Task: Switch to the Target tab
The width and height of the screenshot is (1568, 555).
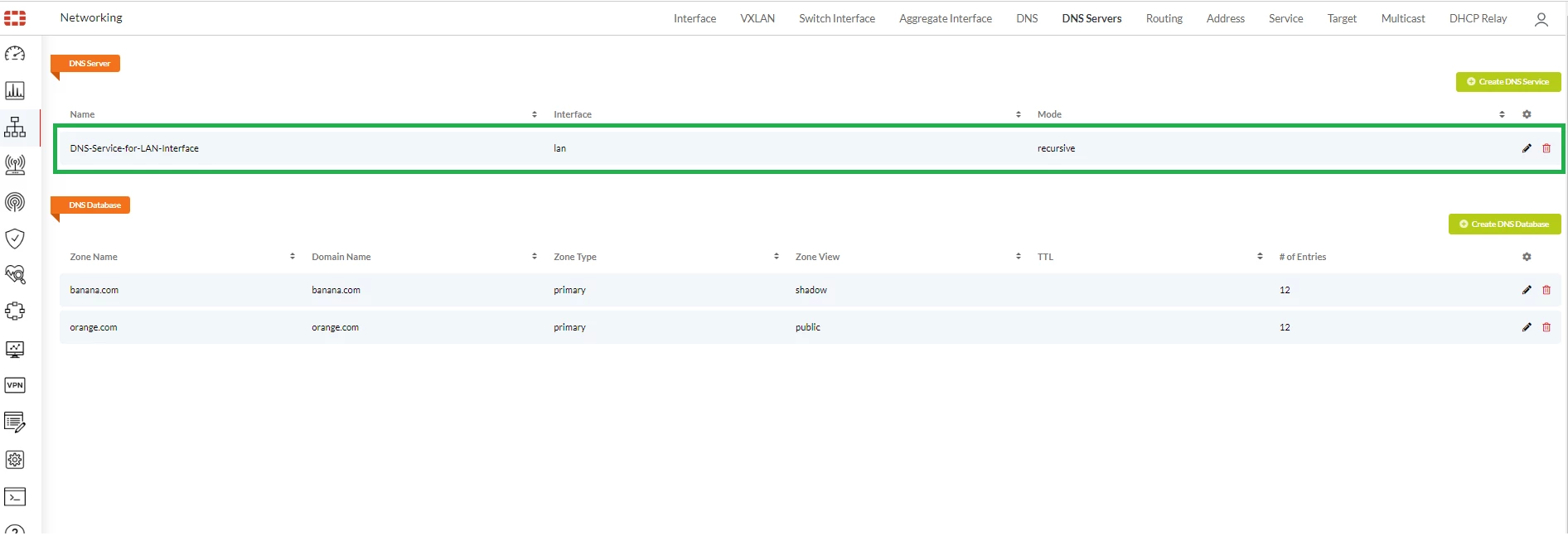Action: click(x=1342, y=18)
